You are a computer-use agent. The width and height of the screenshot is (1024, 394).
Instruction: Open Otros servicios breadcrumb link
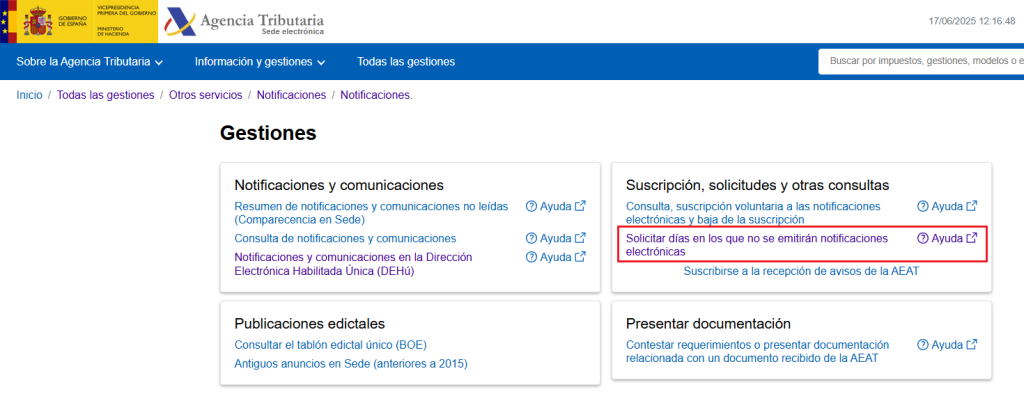coord(206,95)
